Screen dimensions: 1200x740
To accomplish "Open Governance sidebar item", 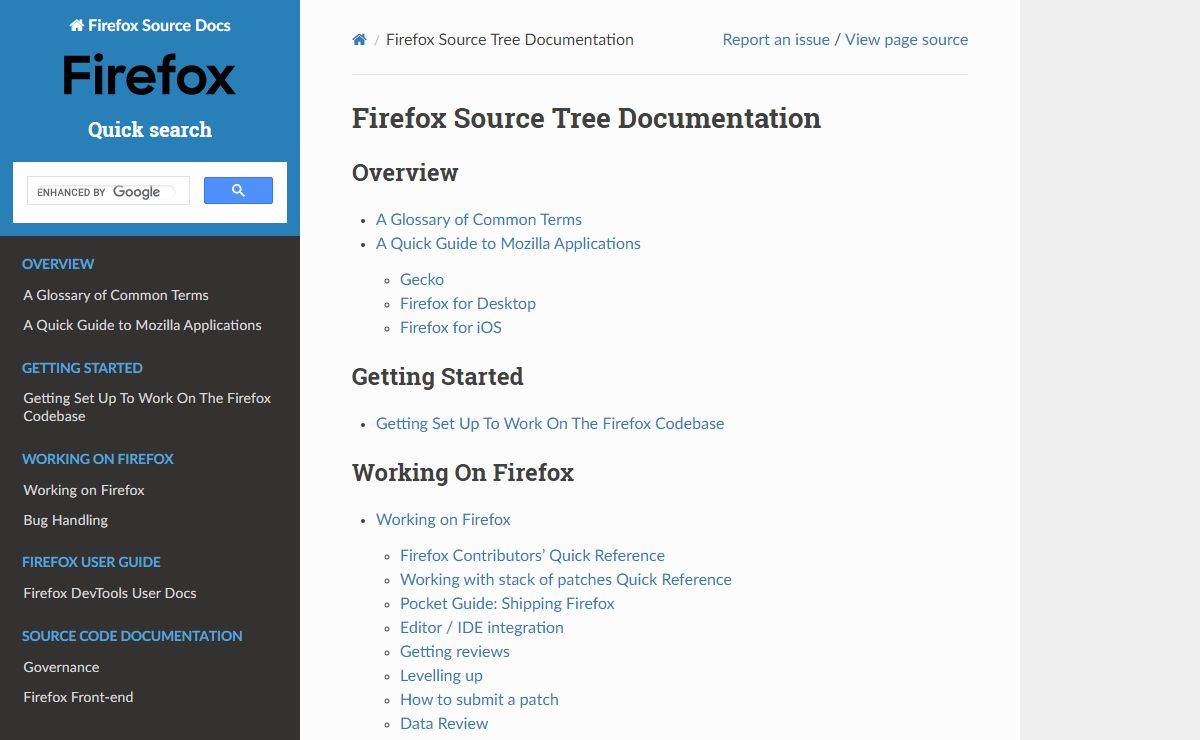I will [x=61, y=667].
